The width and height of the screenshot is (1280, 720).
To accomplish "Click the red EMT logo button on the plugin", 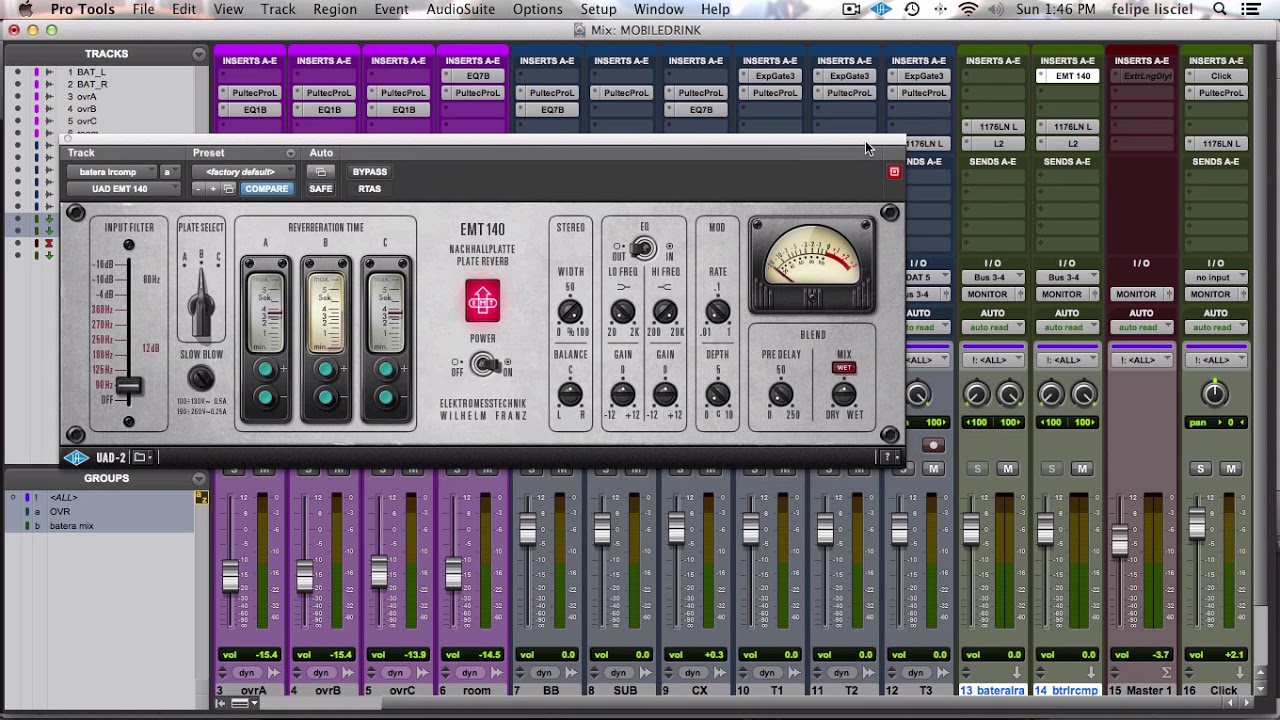I will (483, 301).
